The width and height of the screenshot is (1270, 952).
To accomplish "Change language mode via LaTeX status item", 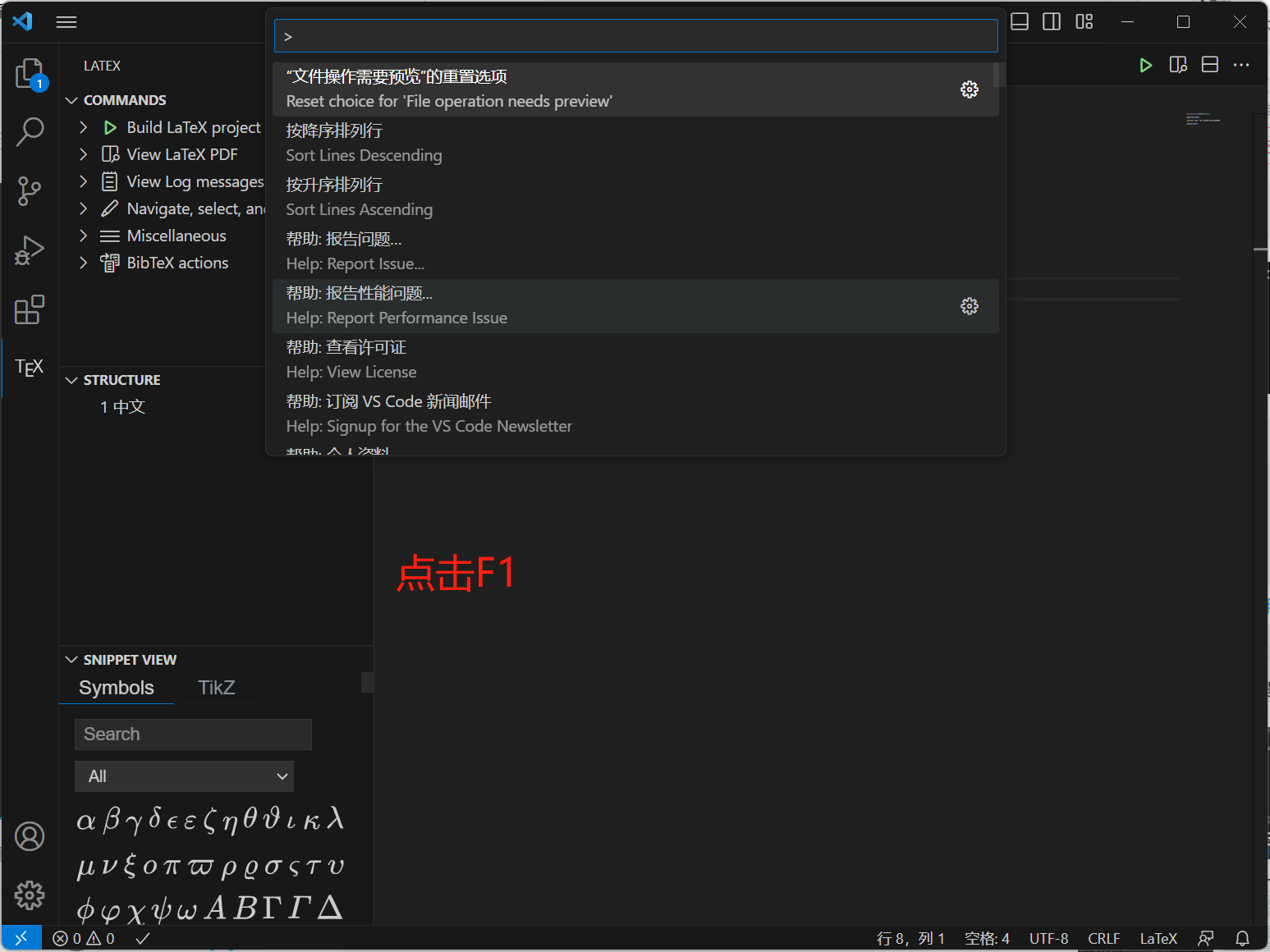I will [x=1158, y=938].
